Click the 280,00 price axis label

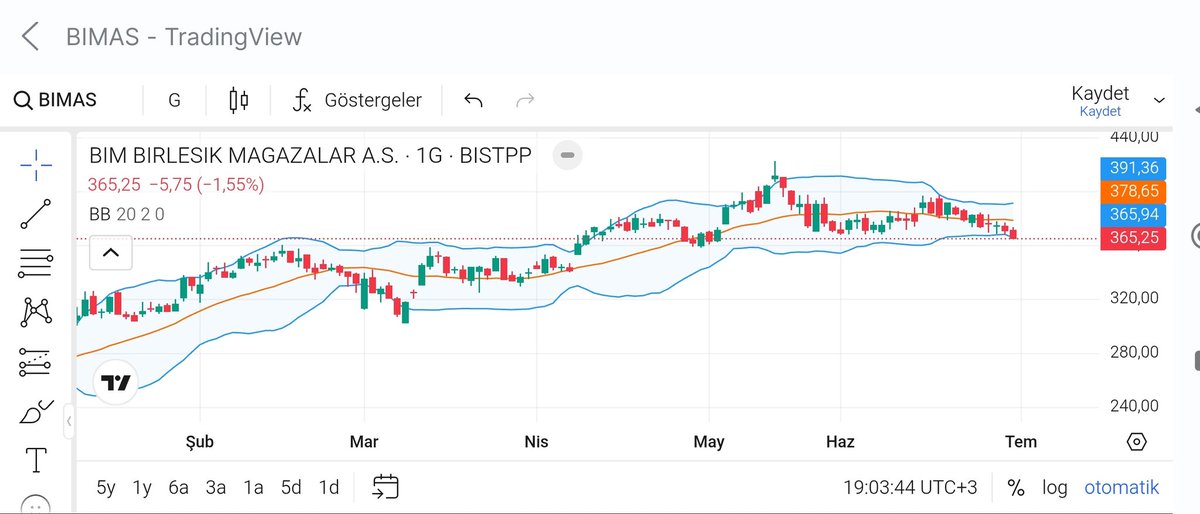point(1134,352)
